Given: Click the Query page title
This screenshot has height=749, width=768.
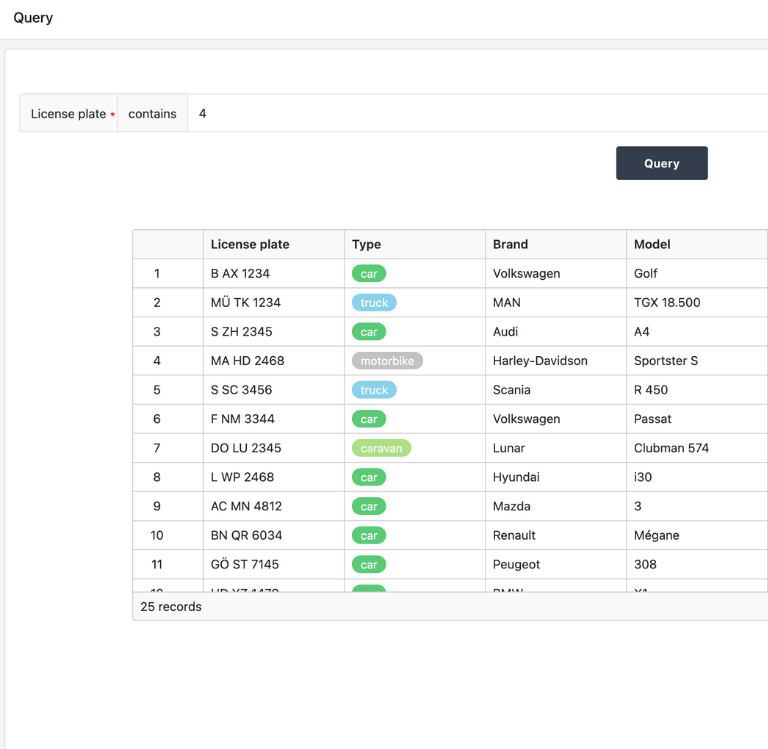Looking at the screenshot, I should [33, 18].
